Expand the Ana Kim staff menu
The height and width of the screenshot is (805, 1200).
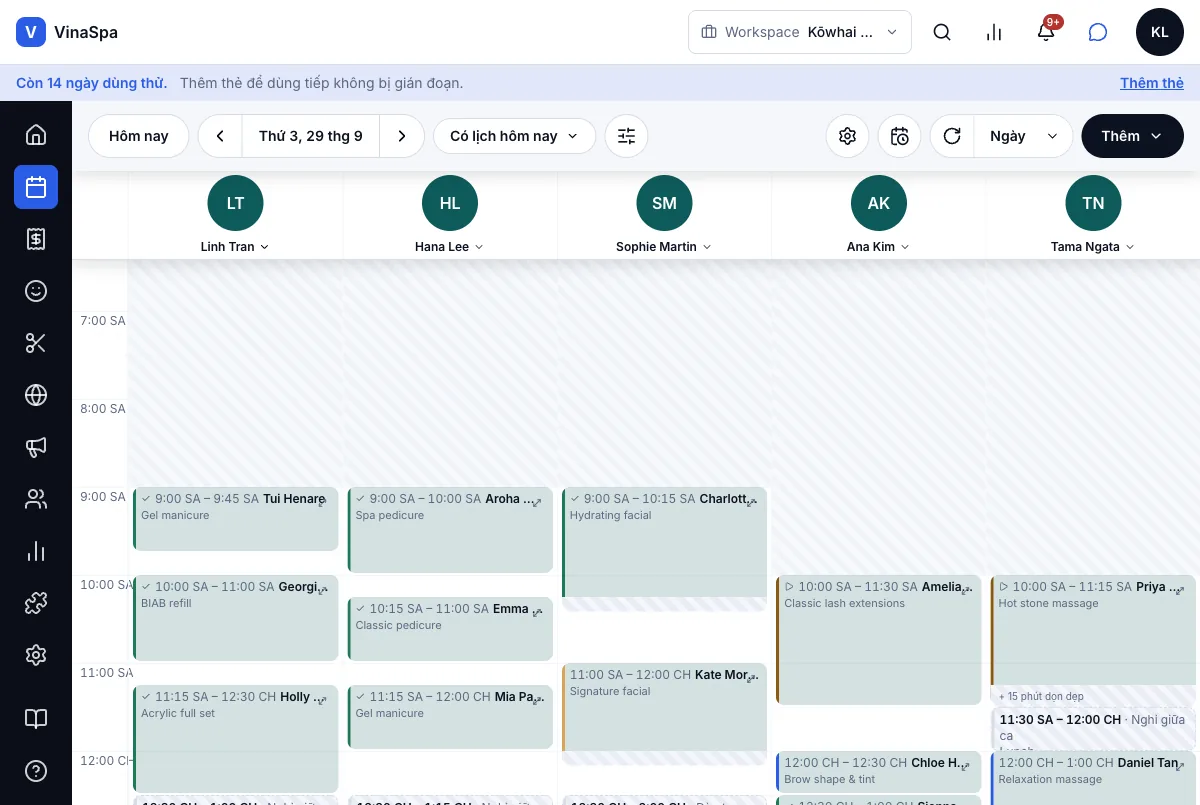pyautogui.click(x=878, y=246)
